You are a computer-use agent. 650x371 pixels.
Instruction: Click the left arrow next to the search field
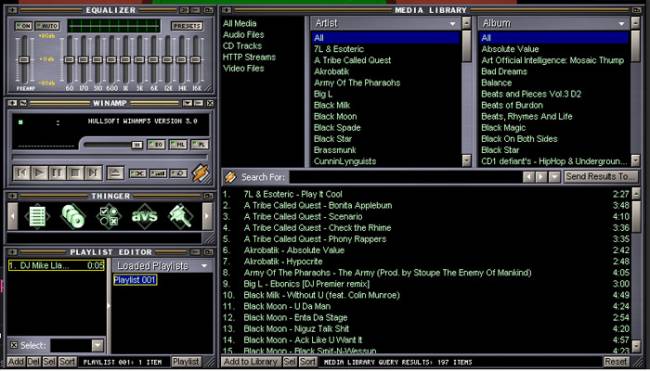pos(528,177)
